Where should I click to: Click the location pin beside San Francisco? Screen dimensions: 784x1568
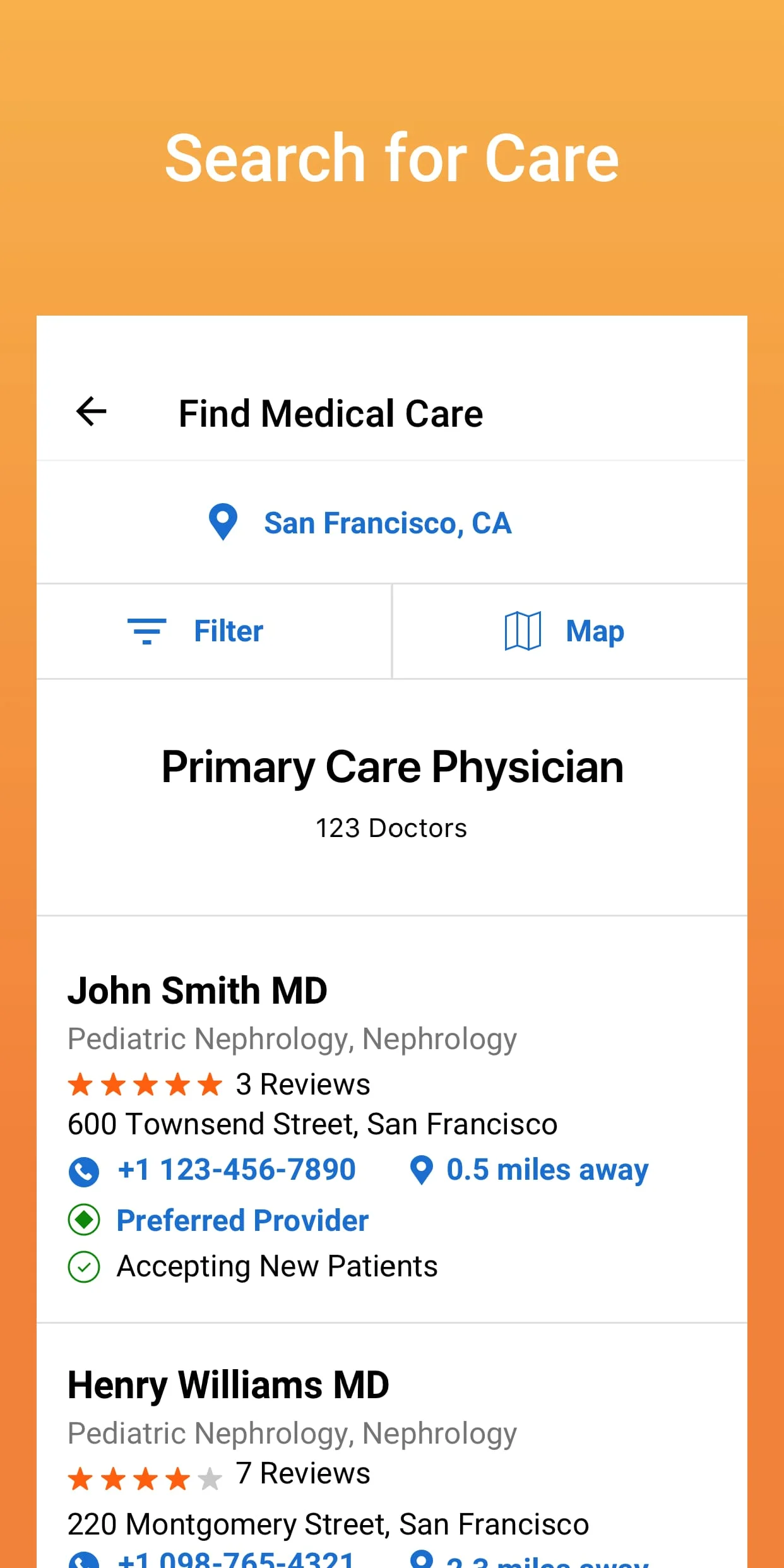[223, 522]
